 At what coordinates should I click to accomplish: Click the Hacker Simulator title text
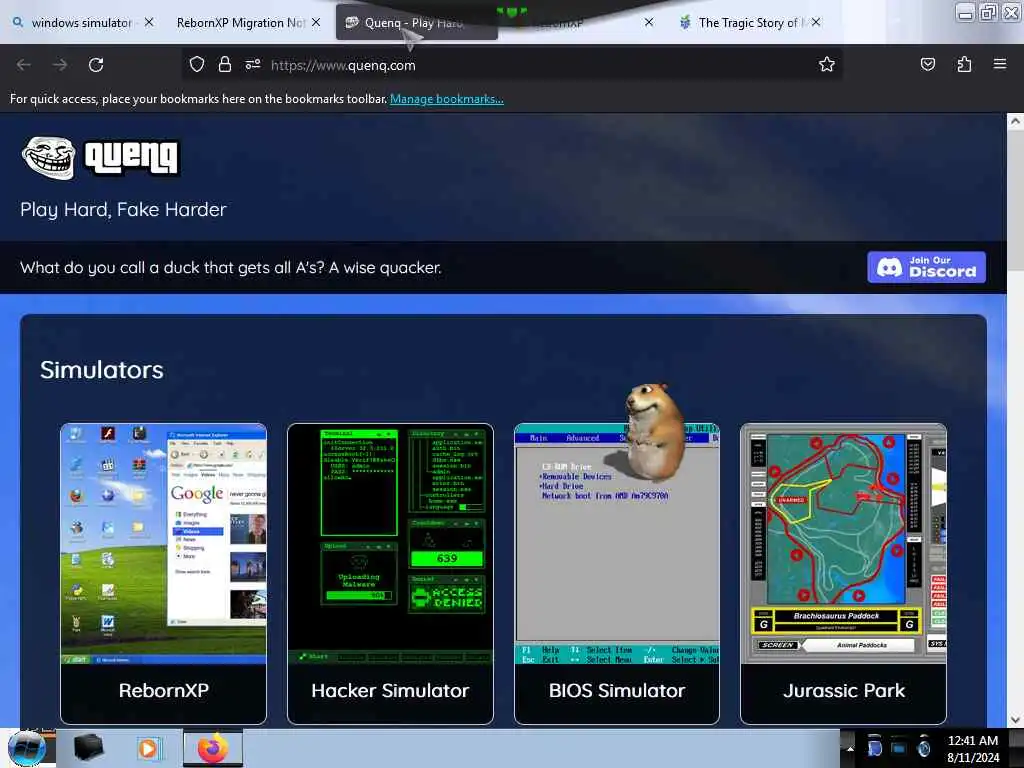coord(390,690)
